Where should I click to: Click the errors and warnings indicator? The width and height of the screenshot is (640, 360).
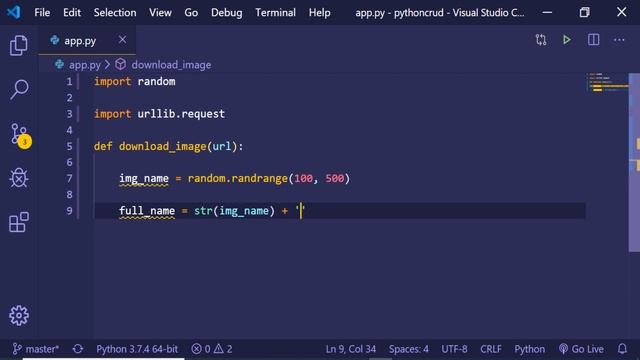[x=212, y=349]
